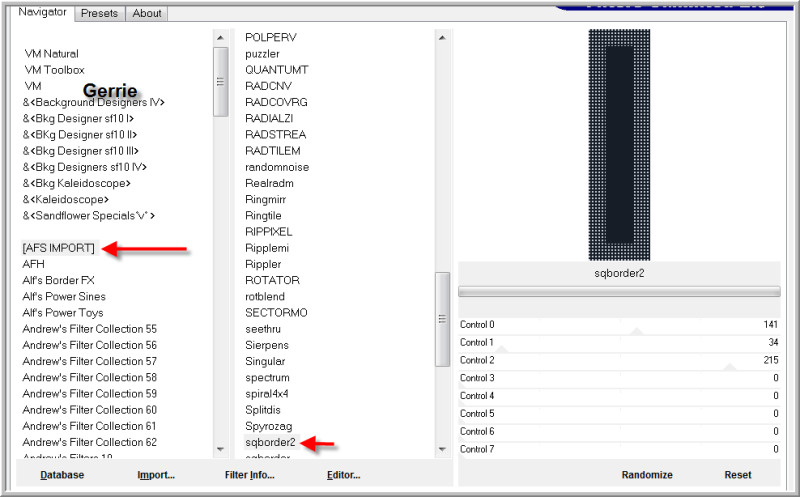The height and width of the screenshot is (497, 800).
Task: Select Andrew's Filter Collection 62
Action: tap(89, 442)
